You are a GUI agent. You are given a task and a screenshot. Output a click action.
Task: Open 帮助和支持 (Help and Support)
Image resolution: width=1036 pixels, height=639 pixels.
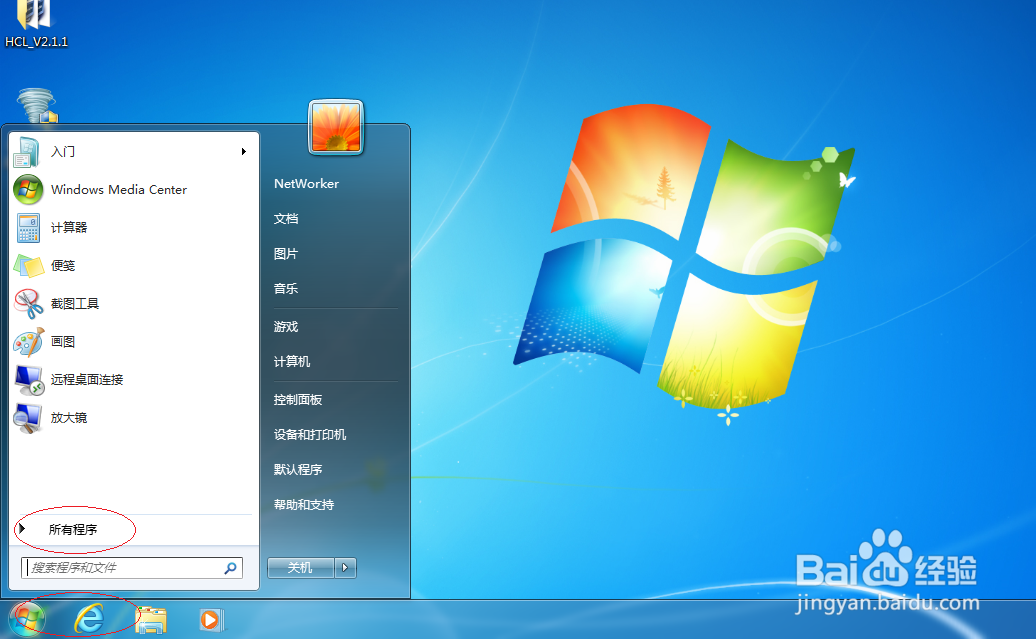point(304,505)
